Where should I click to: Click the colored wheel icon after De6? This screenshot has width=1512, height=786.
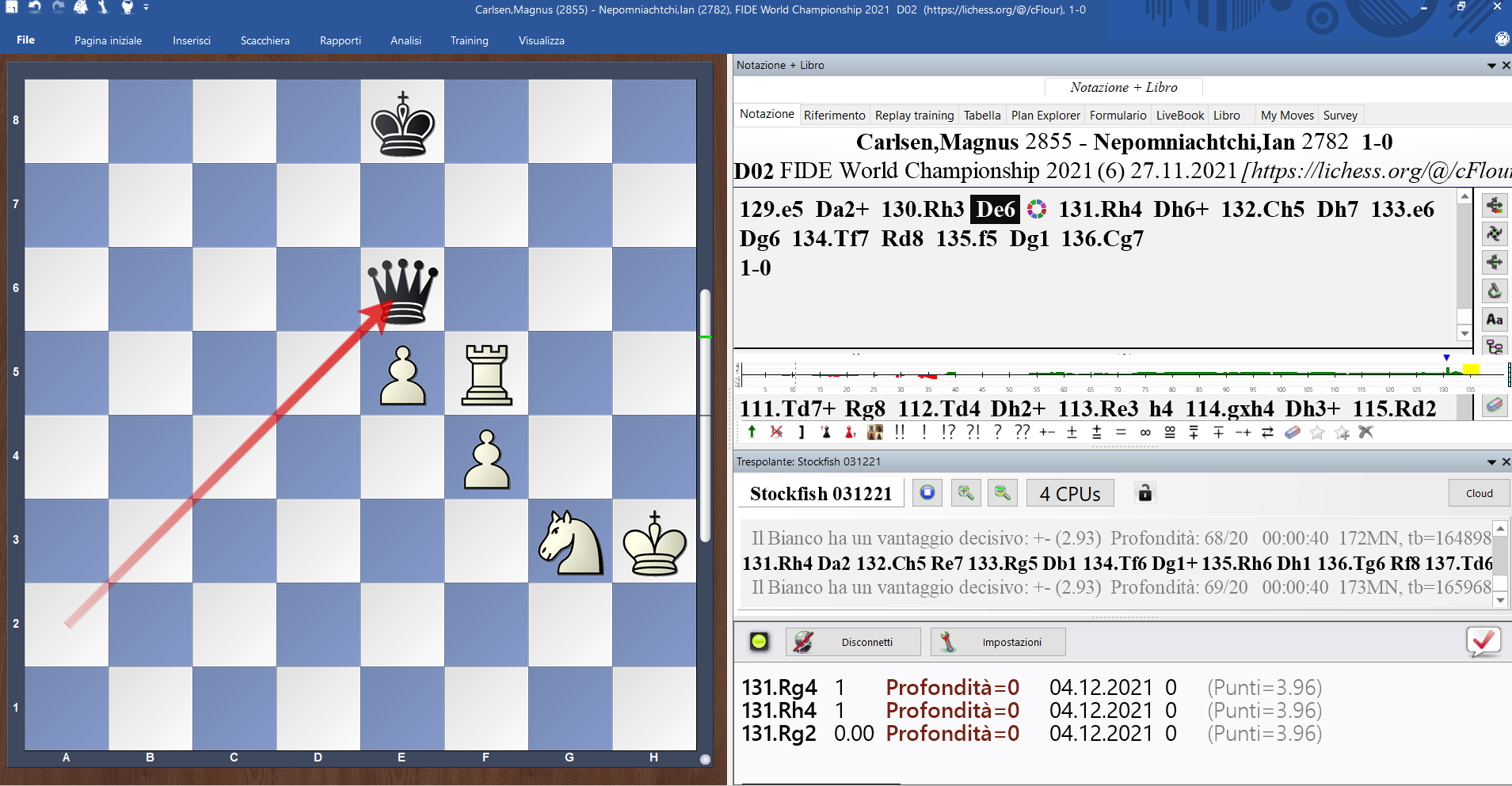point(1037,209)
